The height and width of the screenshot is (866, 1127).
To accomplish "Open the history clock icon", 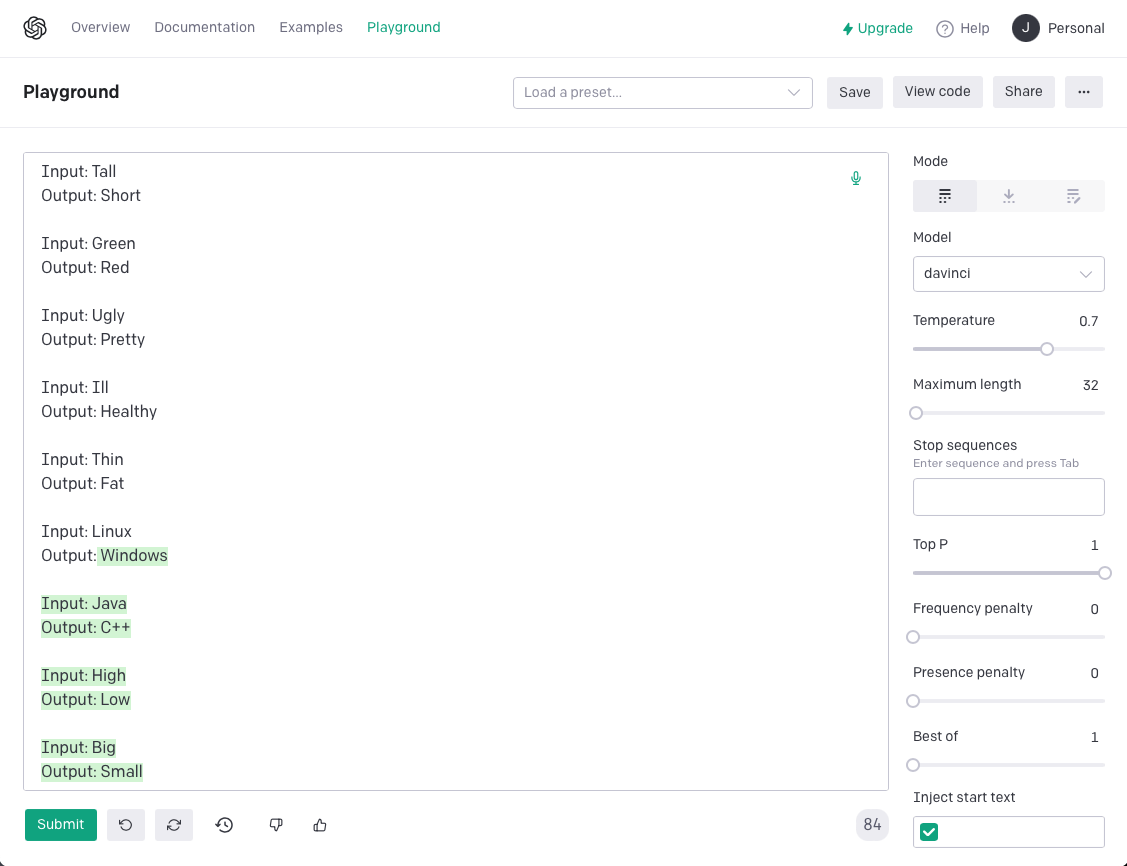I will 225,825.
